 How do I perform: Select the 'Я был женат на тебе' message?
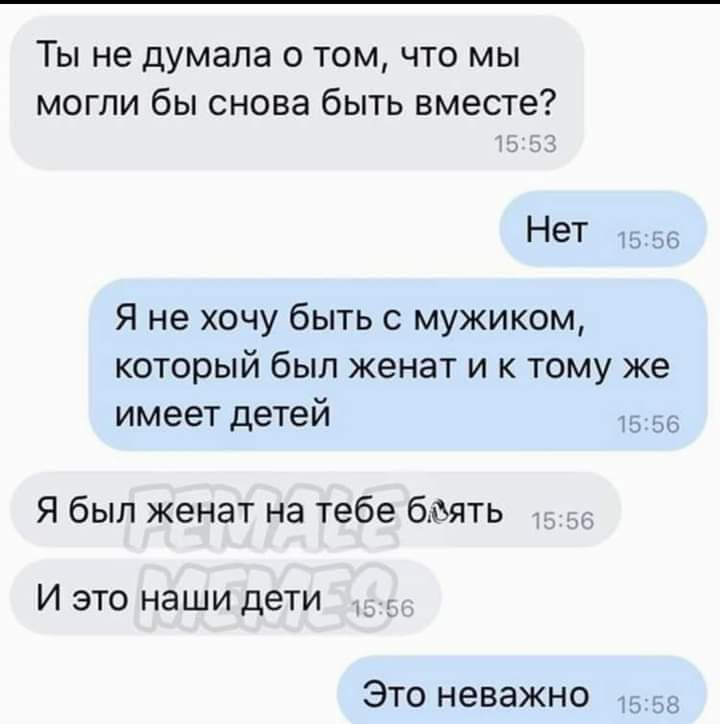(315, 510)
